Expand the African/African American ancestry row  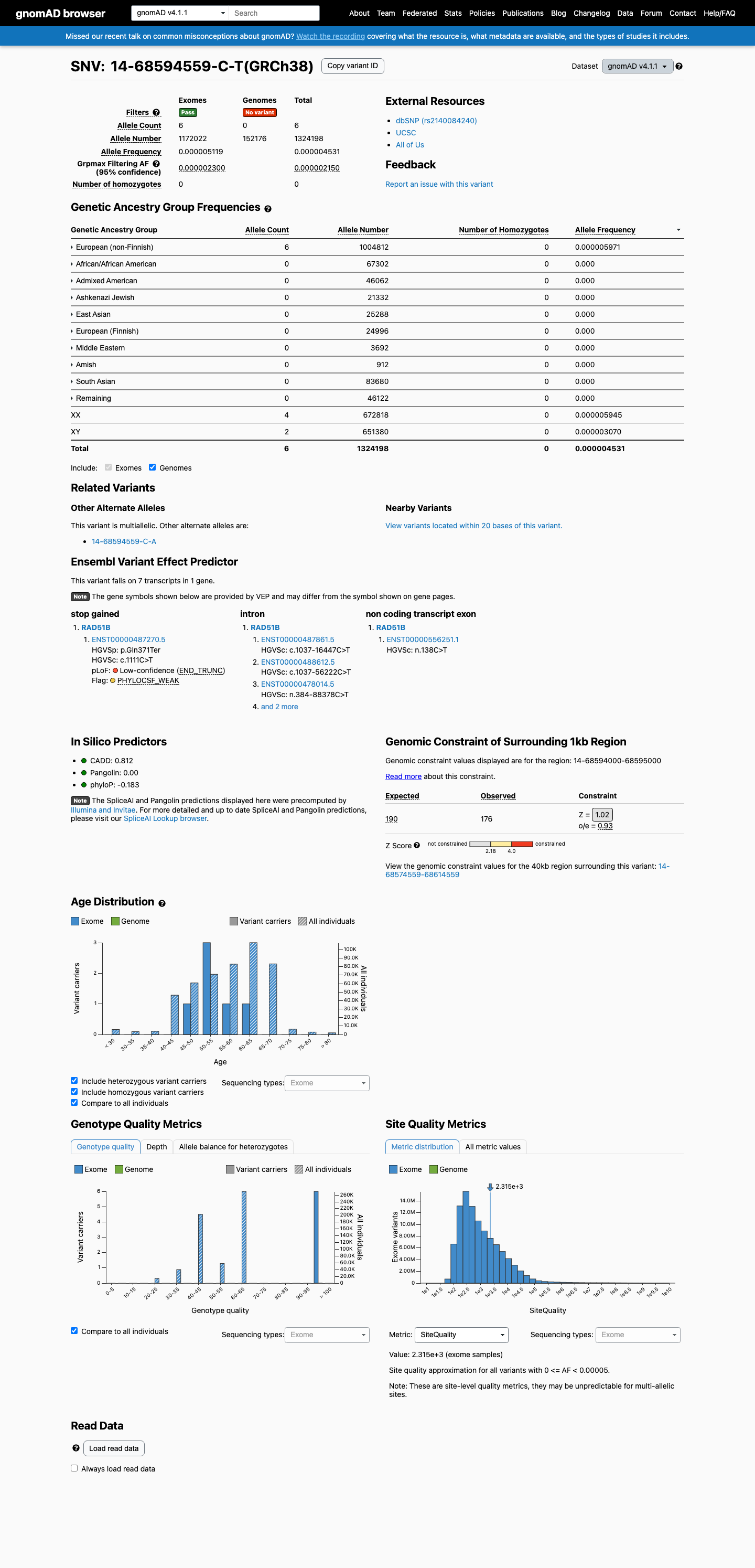pos(113,264)
